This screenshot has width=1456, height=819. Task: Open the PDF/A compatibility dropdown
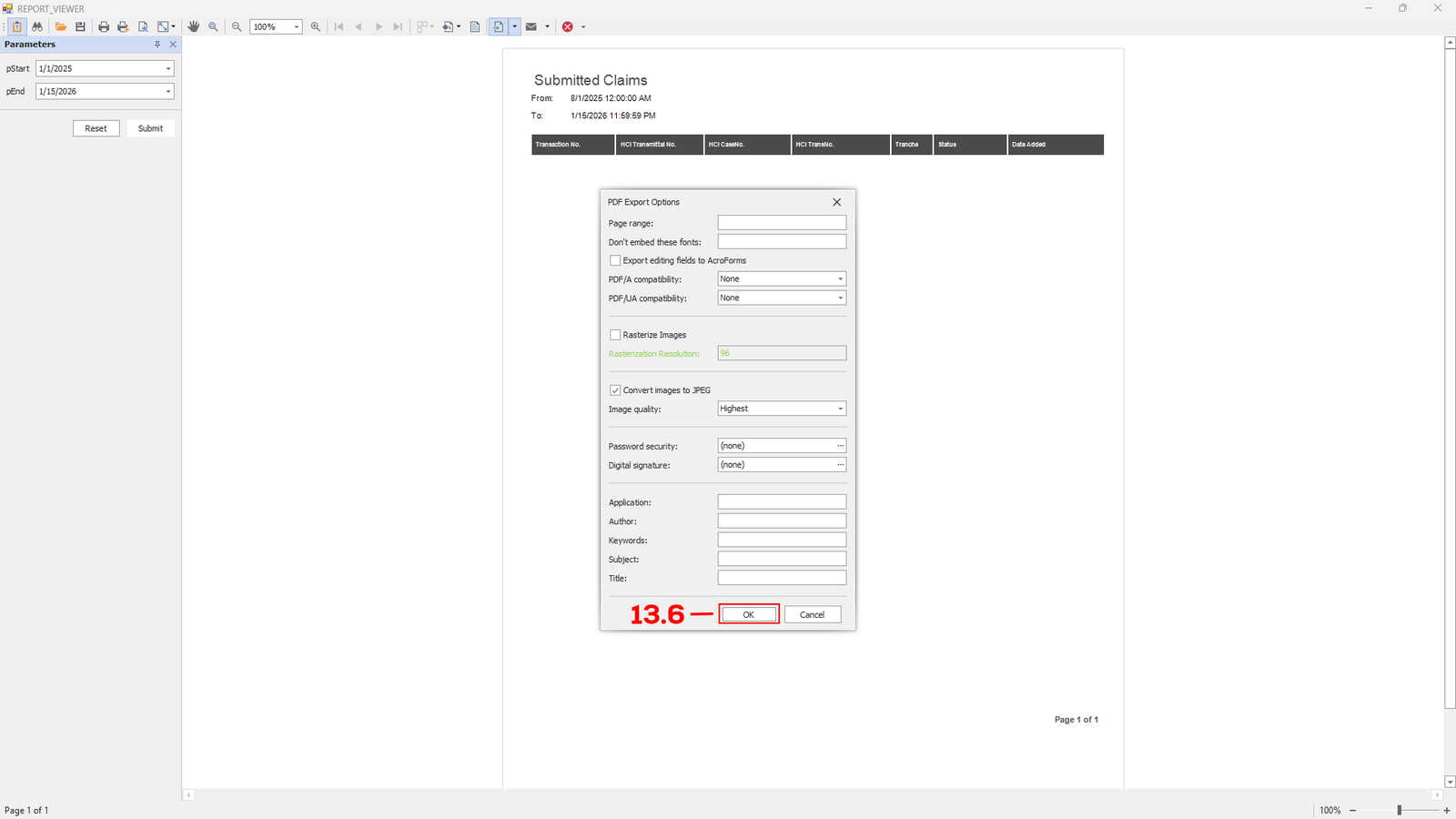click(x=840, y=279)
